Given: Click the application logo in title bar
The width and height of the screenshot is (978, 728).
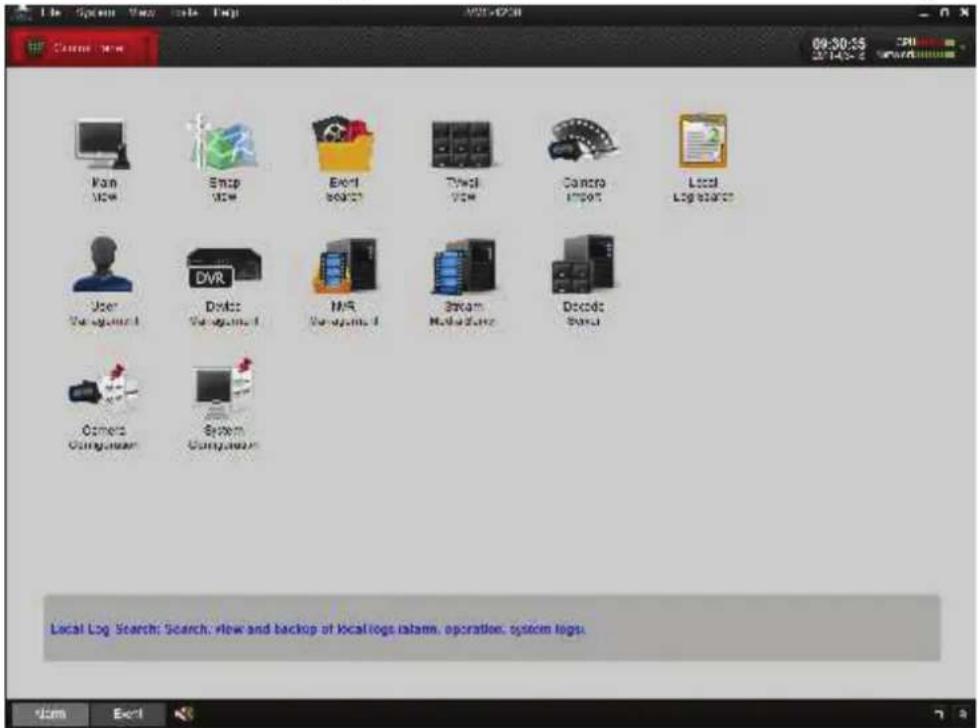Looking at the screenshot, I should (x=22, y=12).
